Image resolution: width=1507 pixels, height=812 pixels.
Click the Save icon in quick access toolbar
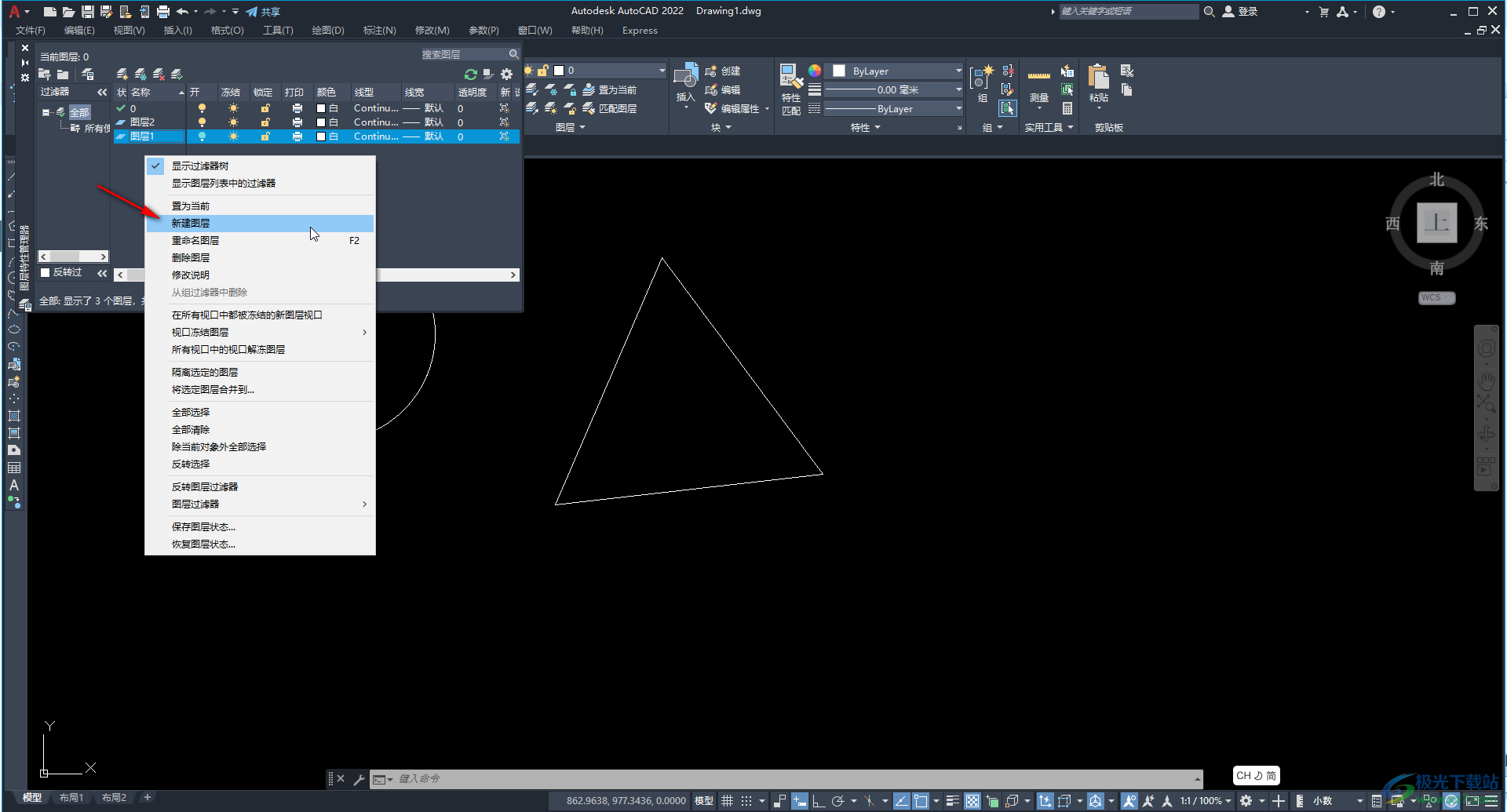coord(87,12)
